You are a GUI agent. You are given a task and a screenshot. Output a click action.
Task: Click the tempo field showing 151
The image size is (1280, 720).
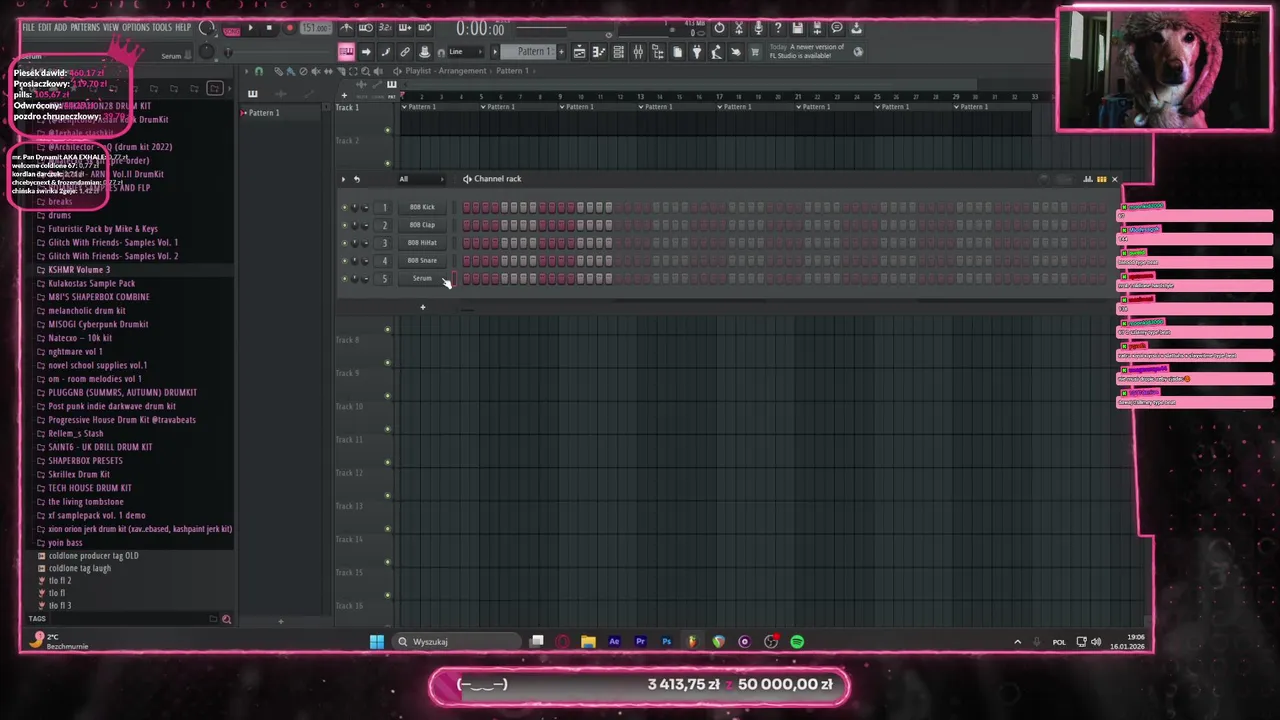click(x=316, y=28)
